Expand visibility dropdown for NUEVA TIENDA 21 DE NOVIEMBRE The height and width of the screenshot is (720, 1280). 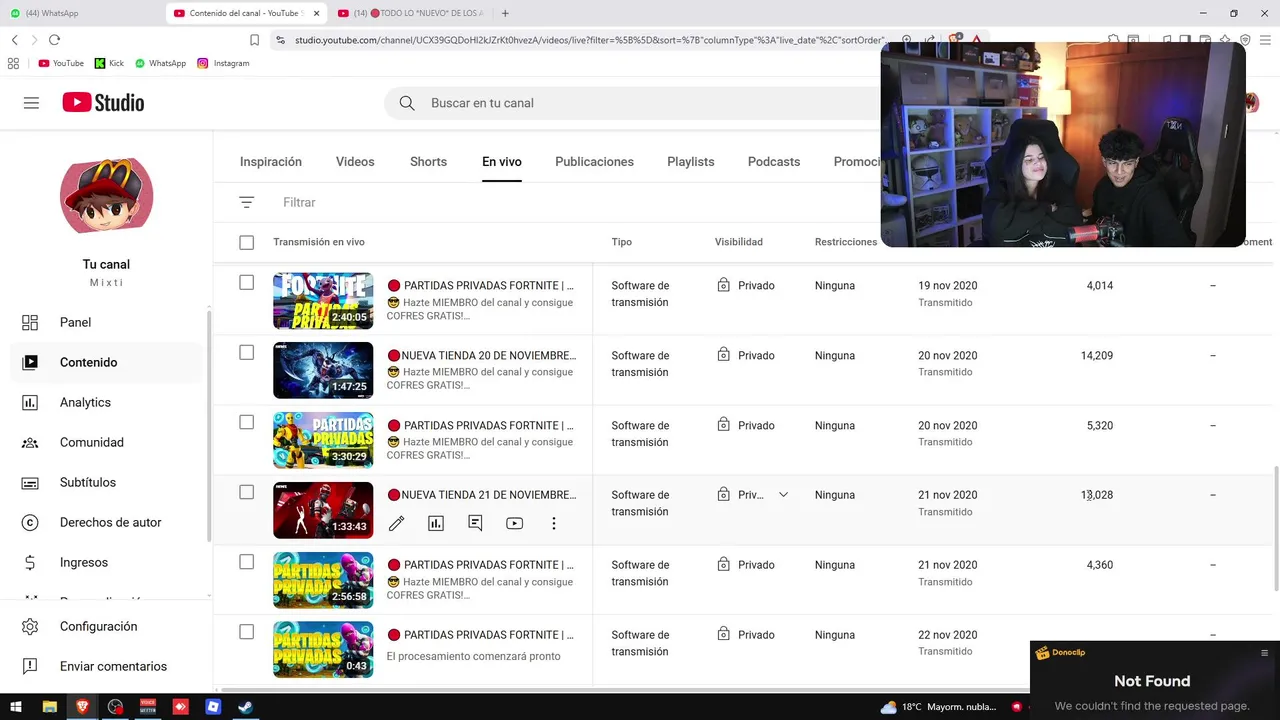pyautogui.click(x=783, y=495)
